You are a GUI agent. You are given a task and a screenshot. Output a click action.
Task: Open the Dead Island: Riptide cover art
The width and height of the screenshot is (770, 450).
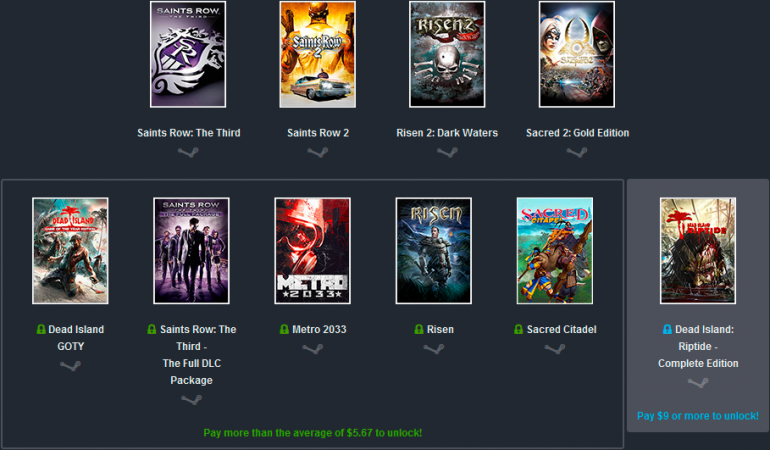pos(698,251)
